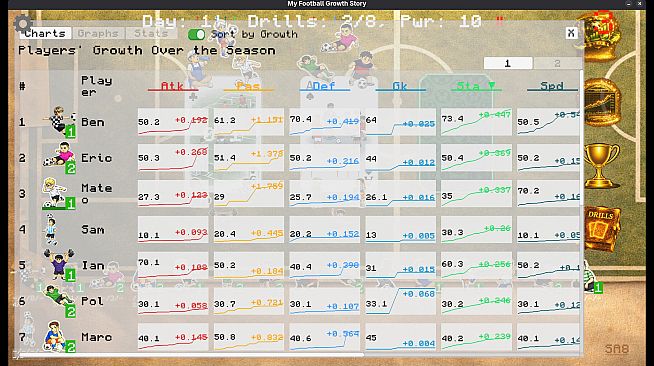Click Ben's Atk growth chart
Viewport: 654px width, 366px height.
[173, 122]
